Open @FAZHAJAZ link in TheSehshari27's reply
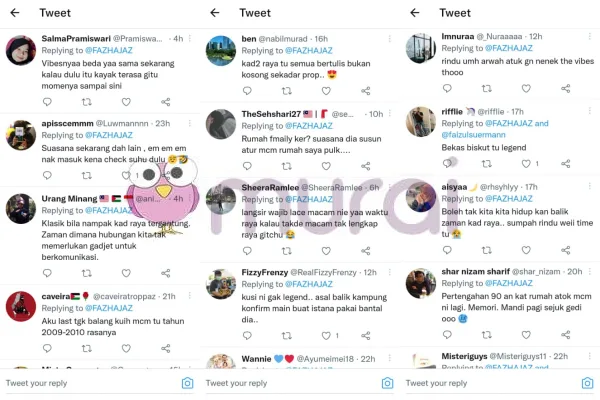Viewport: 600px width, 400px height. pyautogui.click(x=309, y=126)
